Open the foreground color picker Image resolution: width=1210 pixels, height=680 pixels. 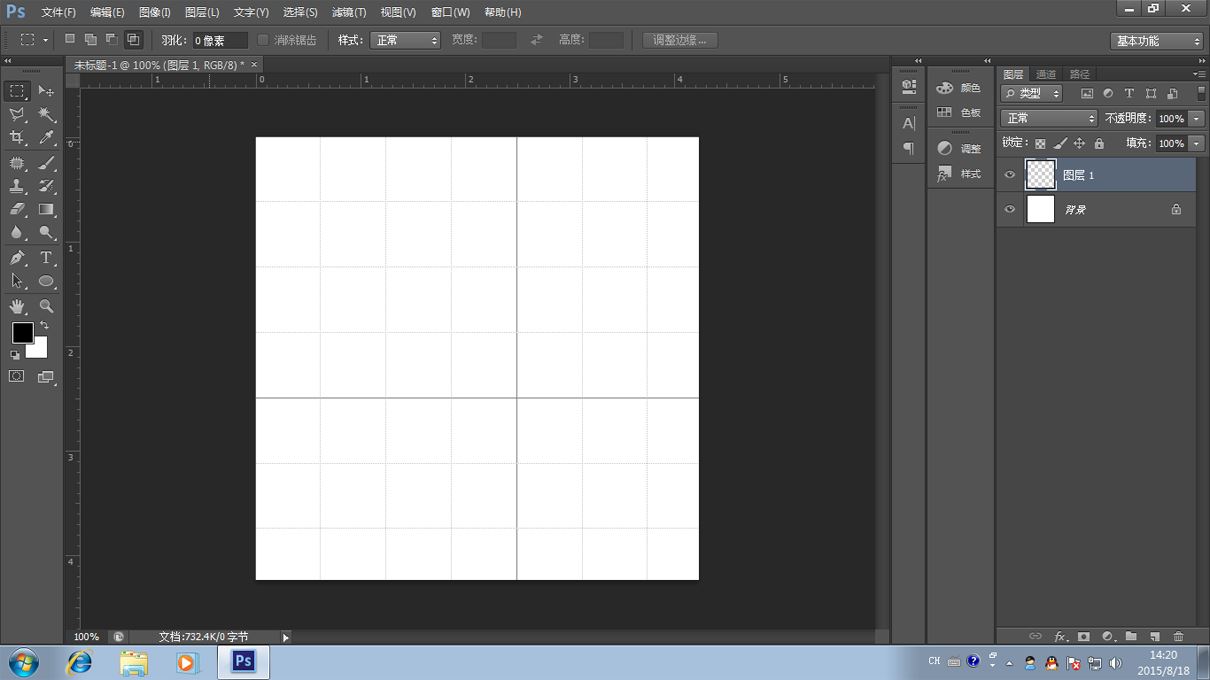(x=22, y=332)
